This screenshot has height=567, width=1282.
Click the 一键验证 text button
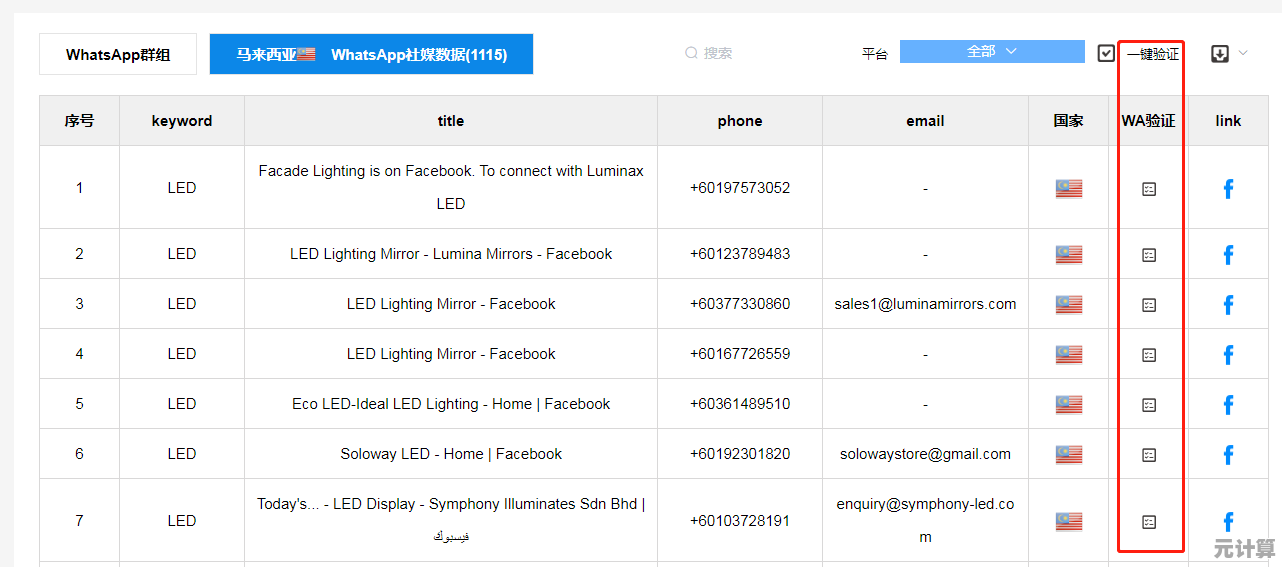1153,55
